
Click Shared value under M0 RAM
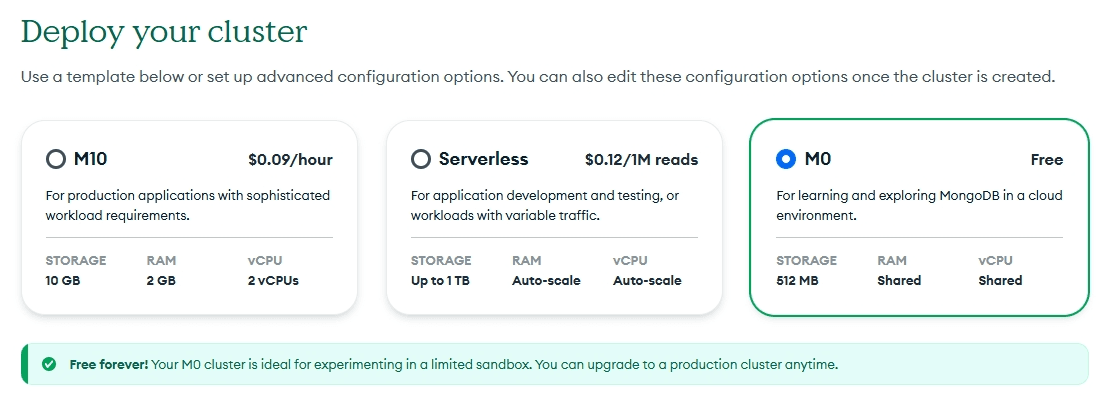tap(899, 280)
